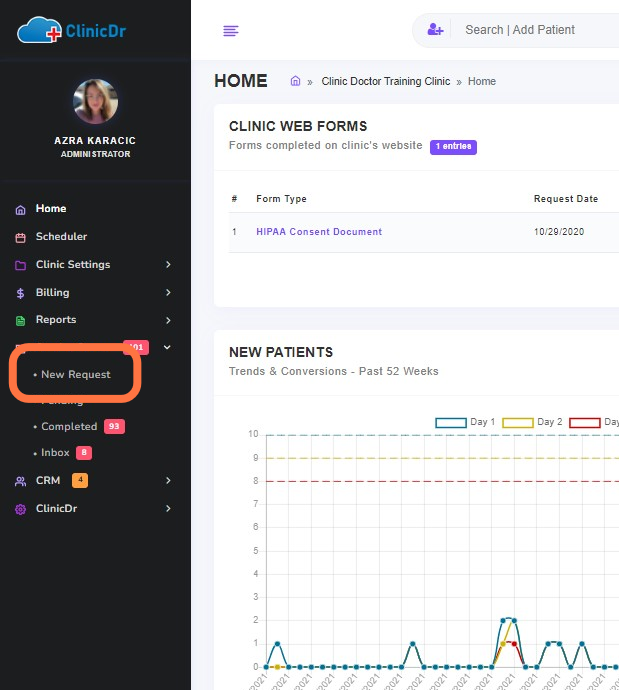Viewport: 619px width, 690px height.
Task: Open the Billing menu
Action: coord(52,293)
